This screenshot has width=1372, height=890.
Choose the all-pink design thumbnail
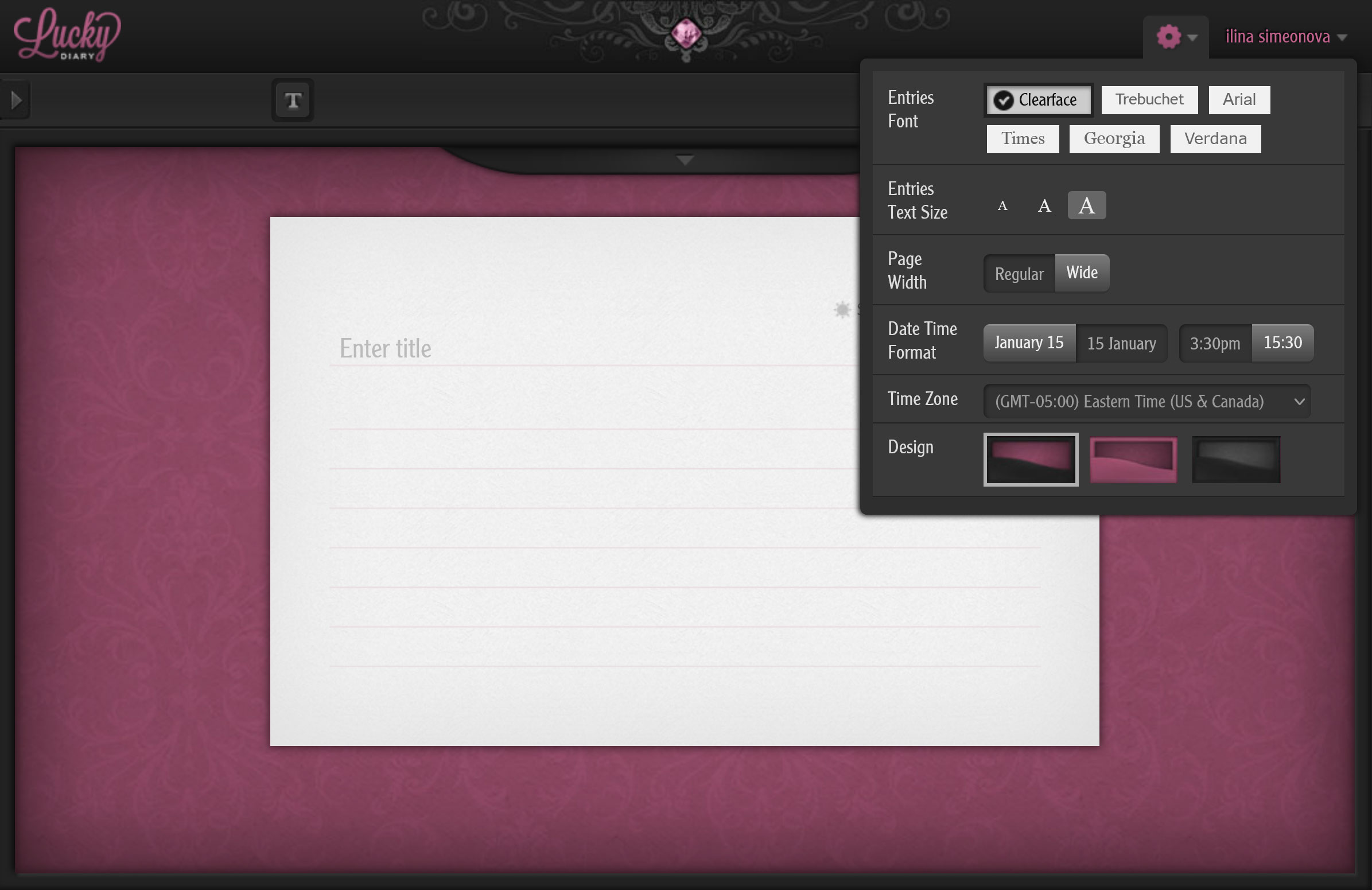(x=1133, y=460)
